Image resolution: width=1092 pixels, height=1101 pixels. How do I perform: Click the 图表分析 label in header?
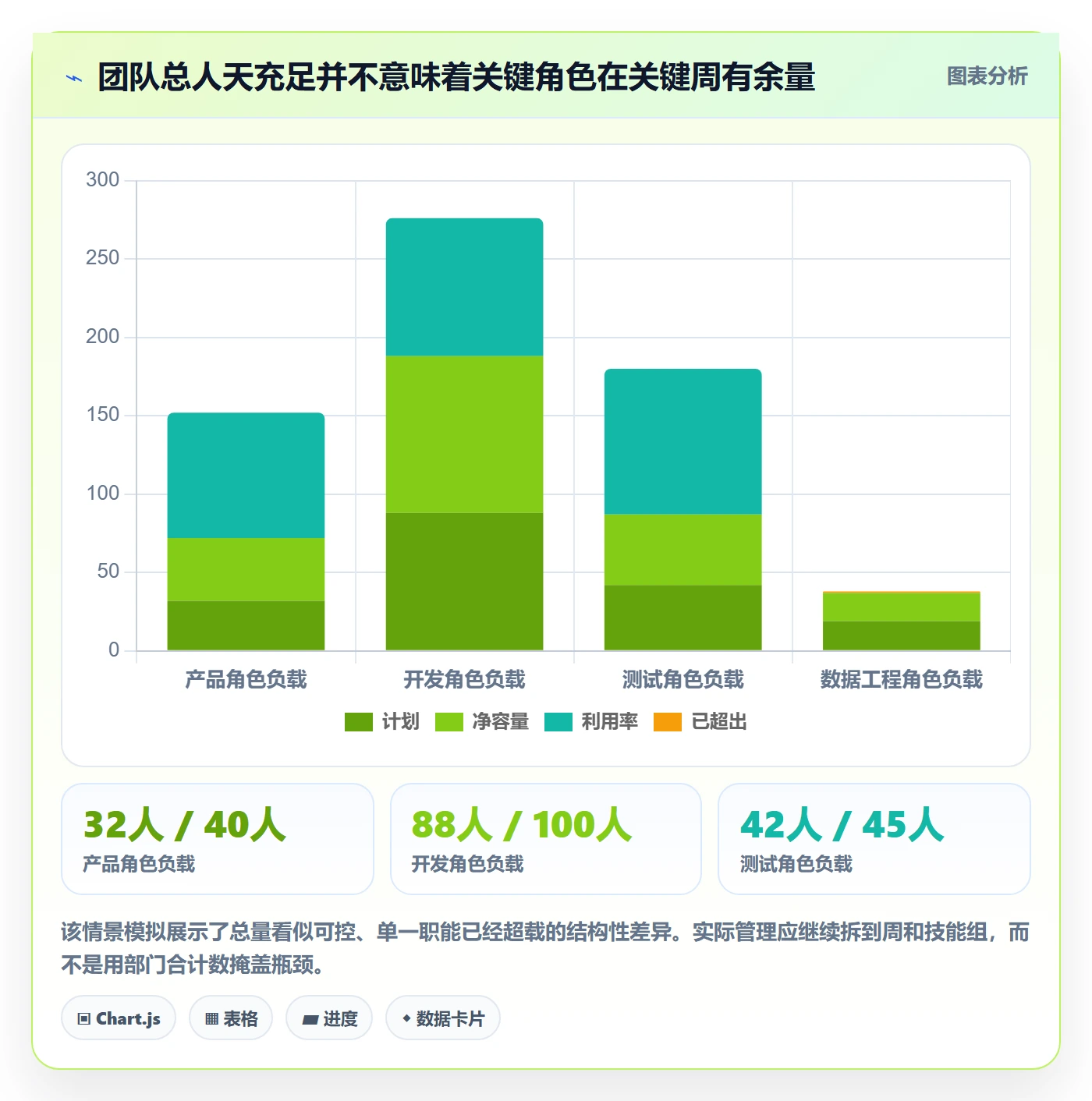coord(987,76)
